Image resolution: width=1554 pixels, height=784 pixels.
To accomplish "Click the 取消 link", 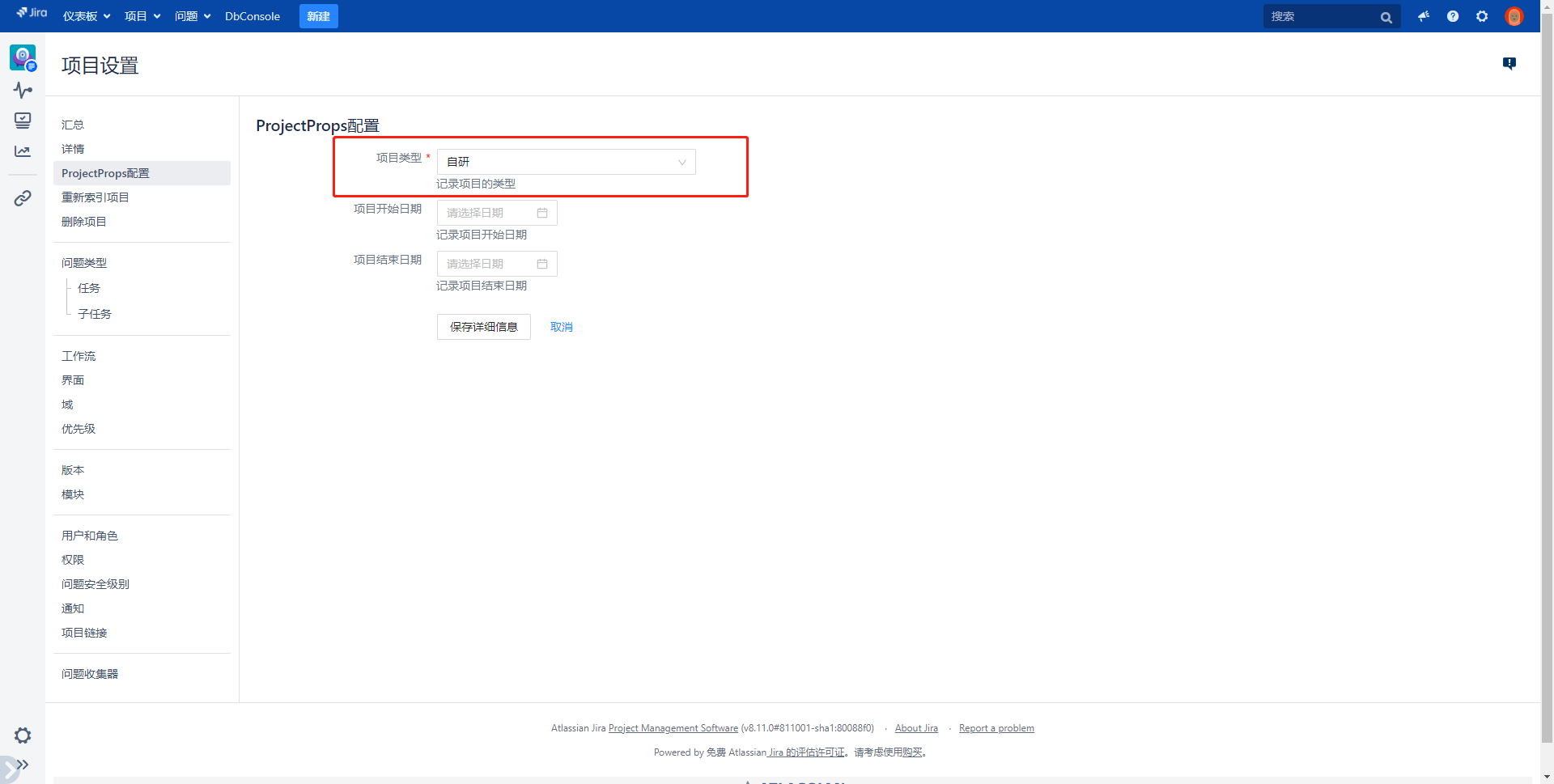I will point(561,327).
